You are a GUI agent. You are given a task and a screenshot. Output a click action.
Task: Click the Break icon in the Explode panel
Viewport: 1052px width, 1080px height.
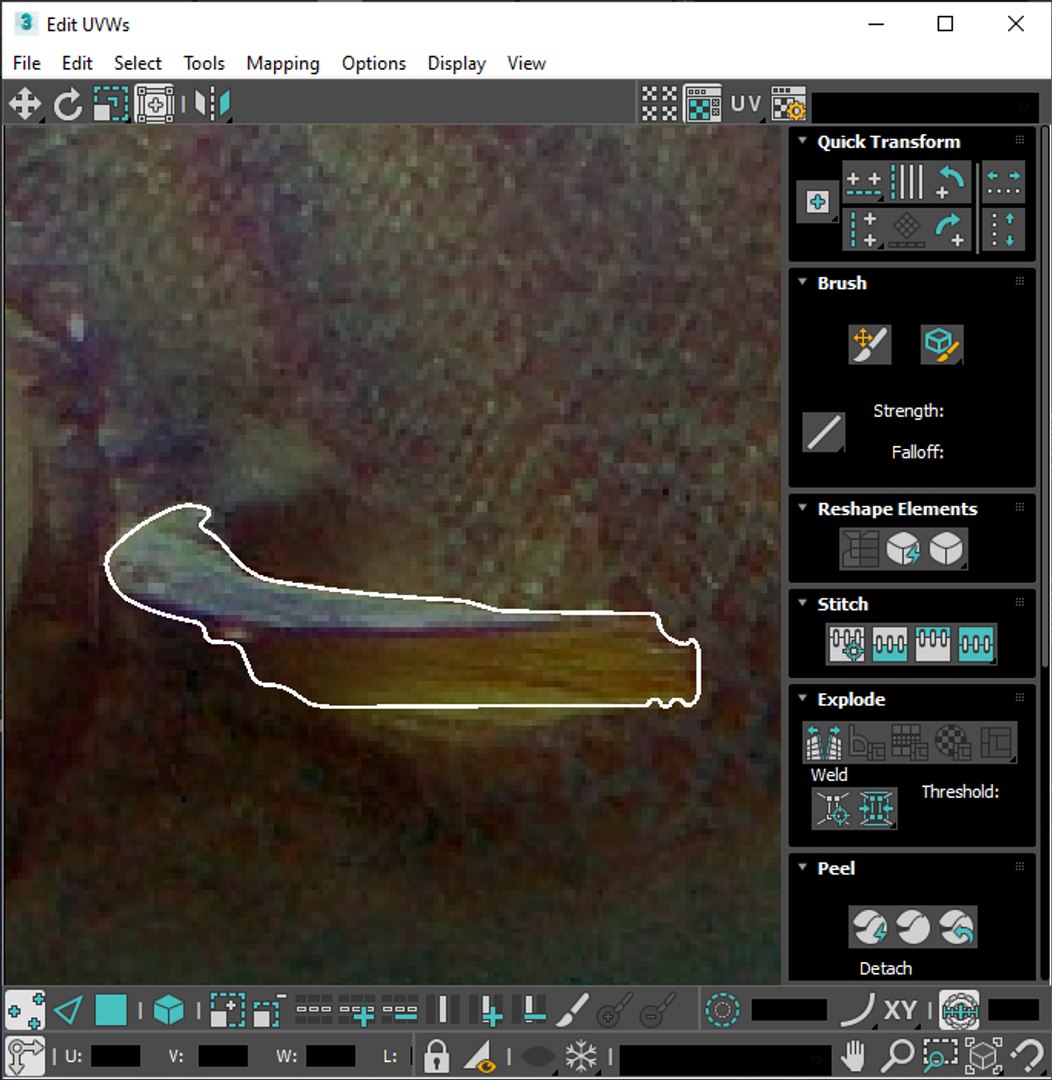pos(824,742)
